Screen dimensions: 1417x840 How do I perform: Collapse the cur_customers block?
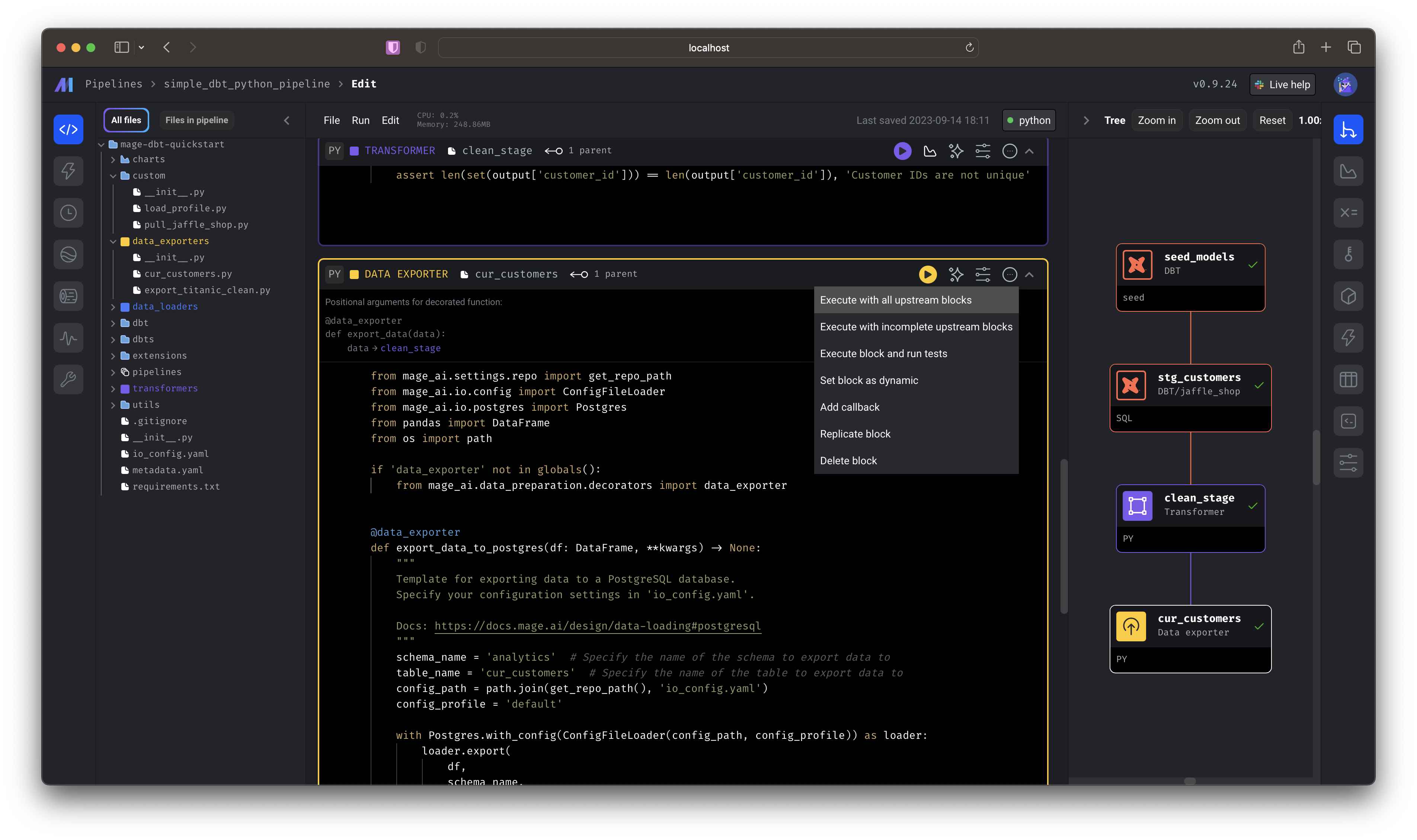[x=1029, y=275]
